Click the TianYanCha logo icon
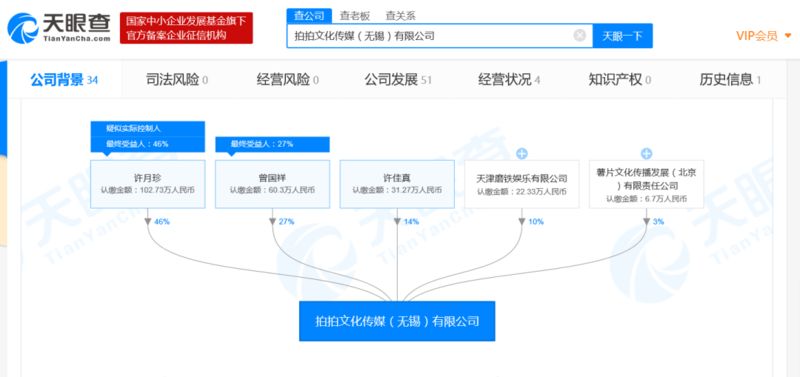The width and height of the screenshot is (800, 377). tap(23, 28)
